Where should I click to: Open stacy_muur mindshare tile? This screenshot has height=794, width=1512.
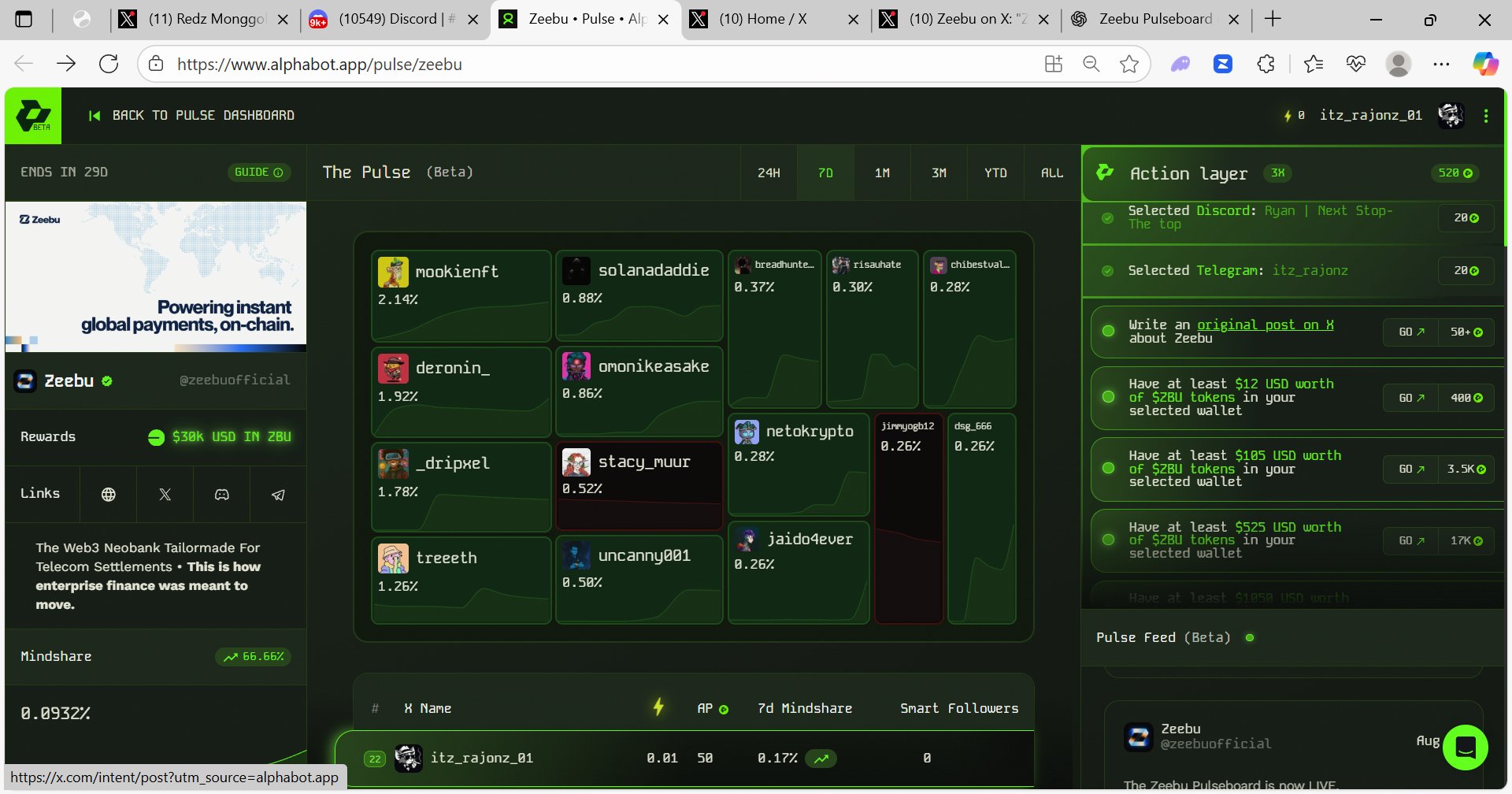click(639, 486)
